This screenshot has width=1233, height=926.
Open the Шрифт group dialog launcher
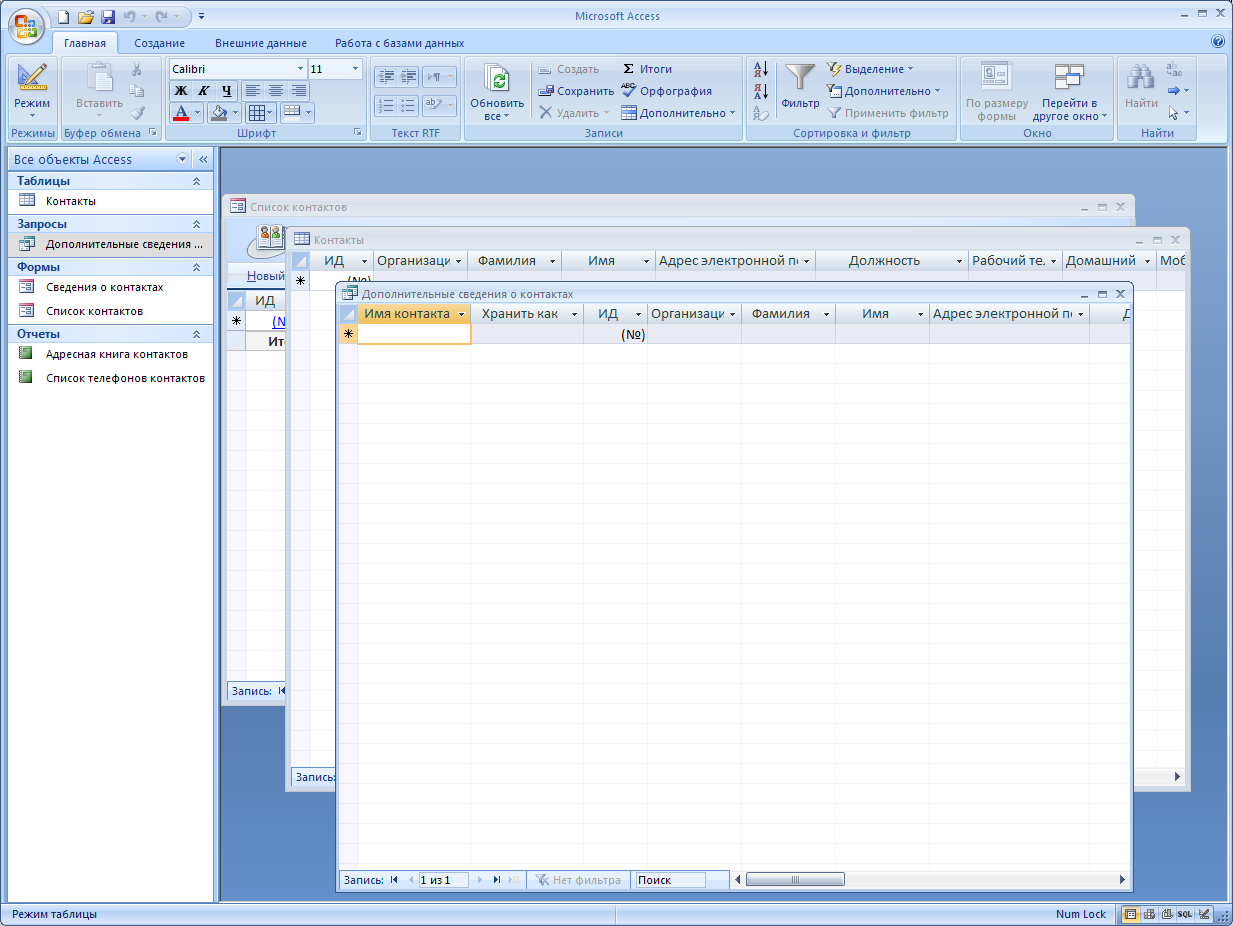point(358,133)
